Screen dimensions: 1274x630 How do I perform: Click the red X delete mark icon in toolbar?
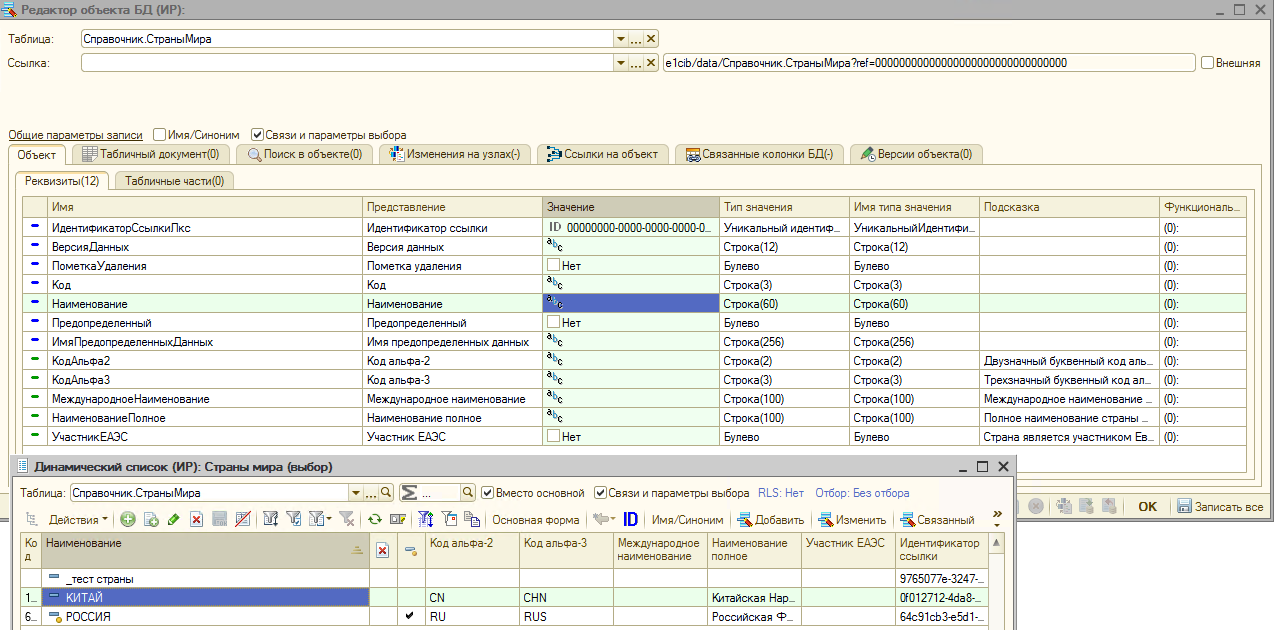197,519
